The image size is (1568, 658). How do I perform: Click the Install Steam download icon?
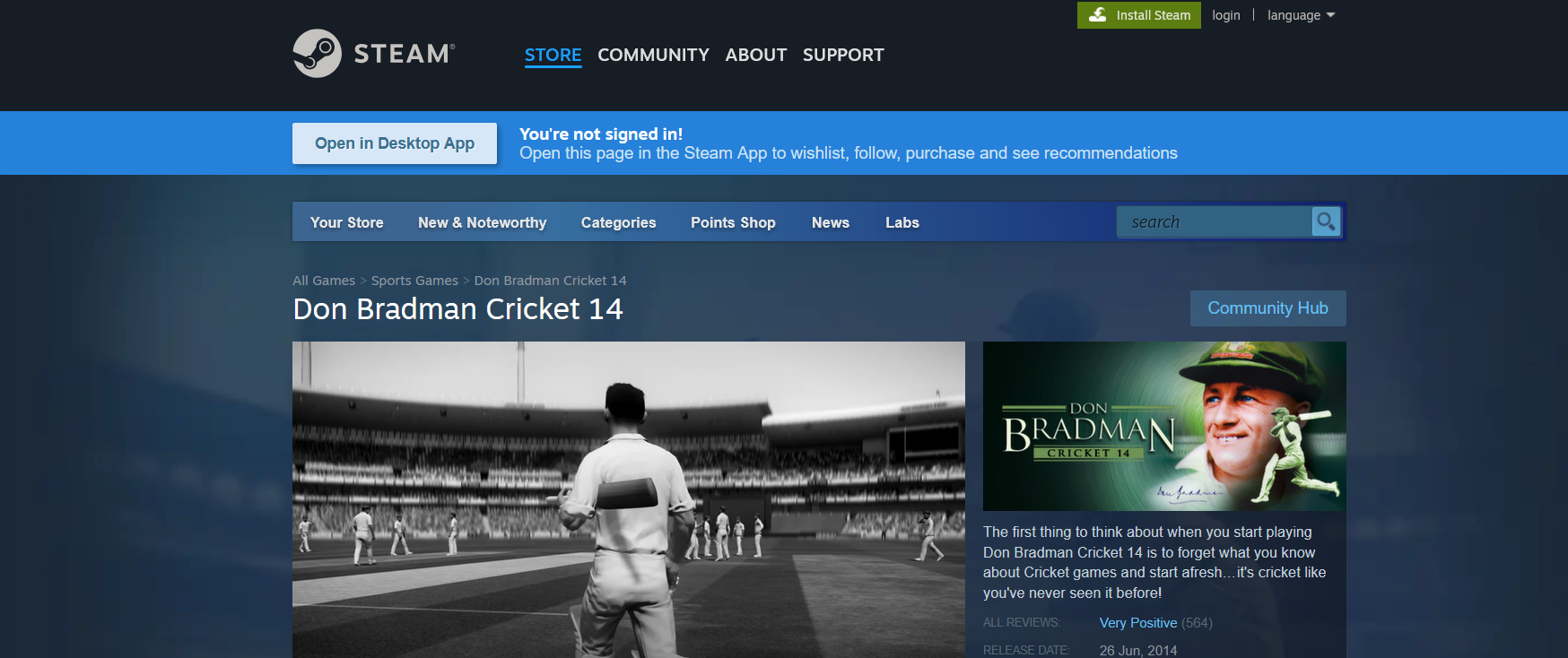(1098, 14)
